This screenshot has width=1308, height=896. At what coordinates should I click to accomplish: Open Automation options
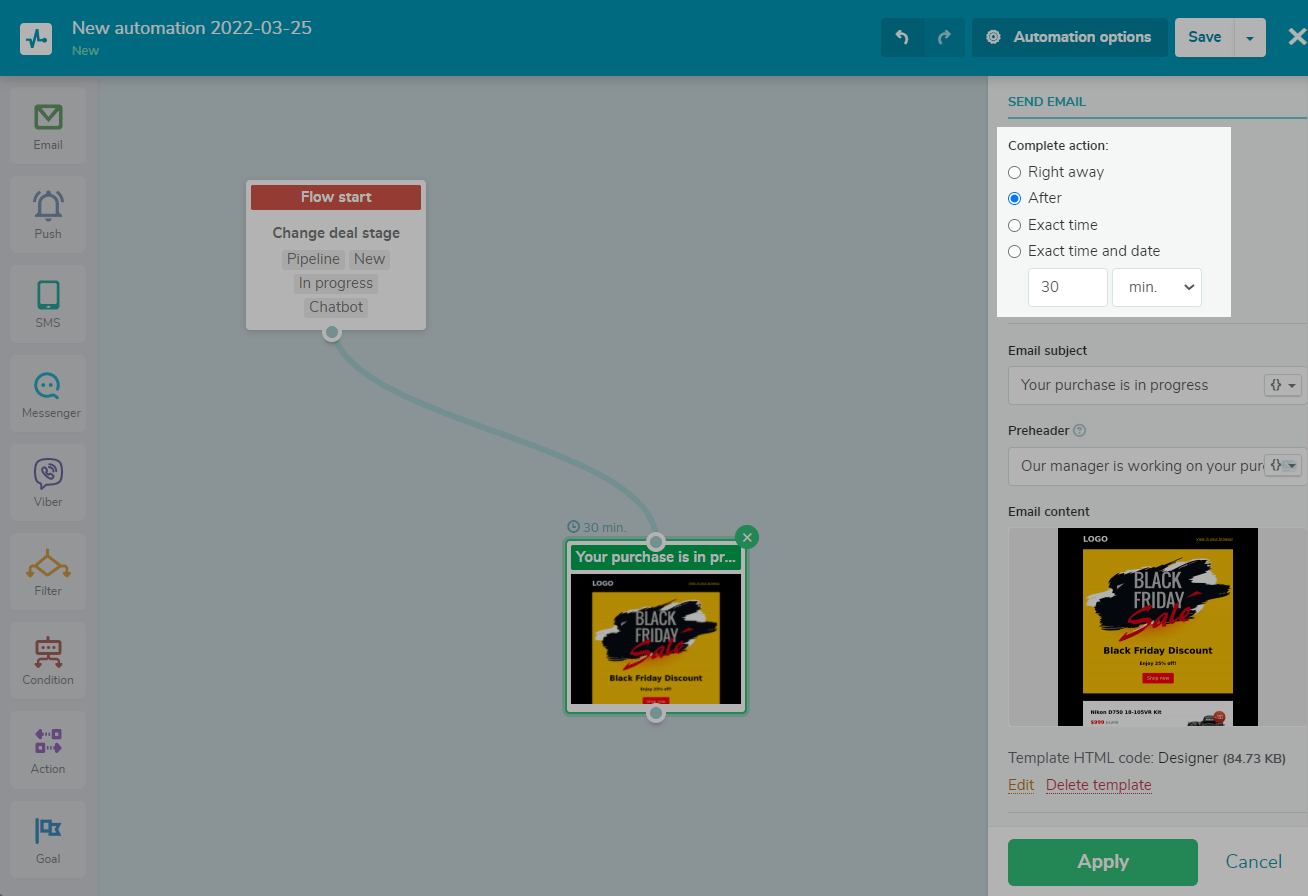(x=1069, y=37)
